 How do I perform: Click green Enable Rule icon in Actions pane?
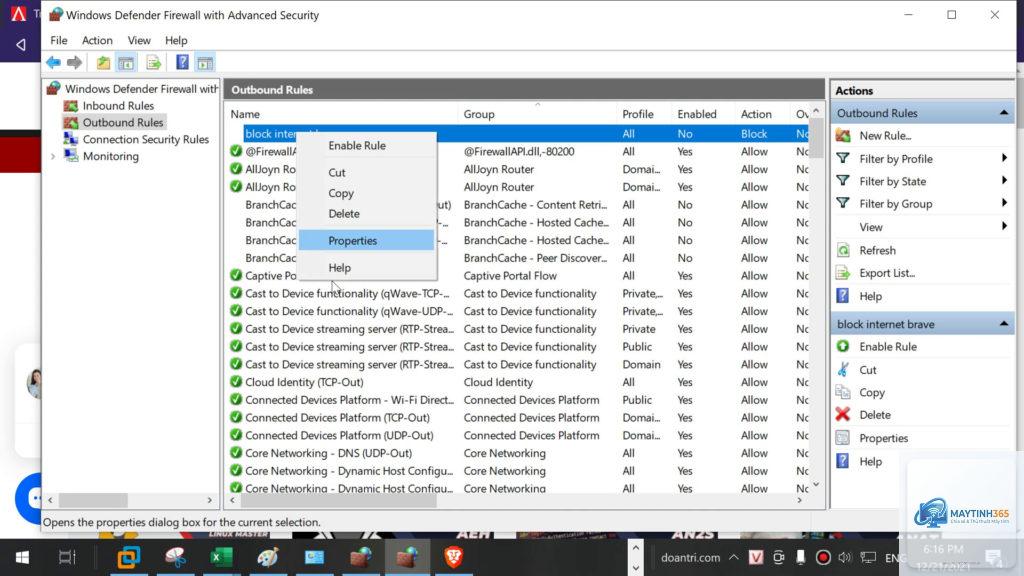click(843, 346)
